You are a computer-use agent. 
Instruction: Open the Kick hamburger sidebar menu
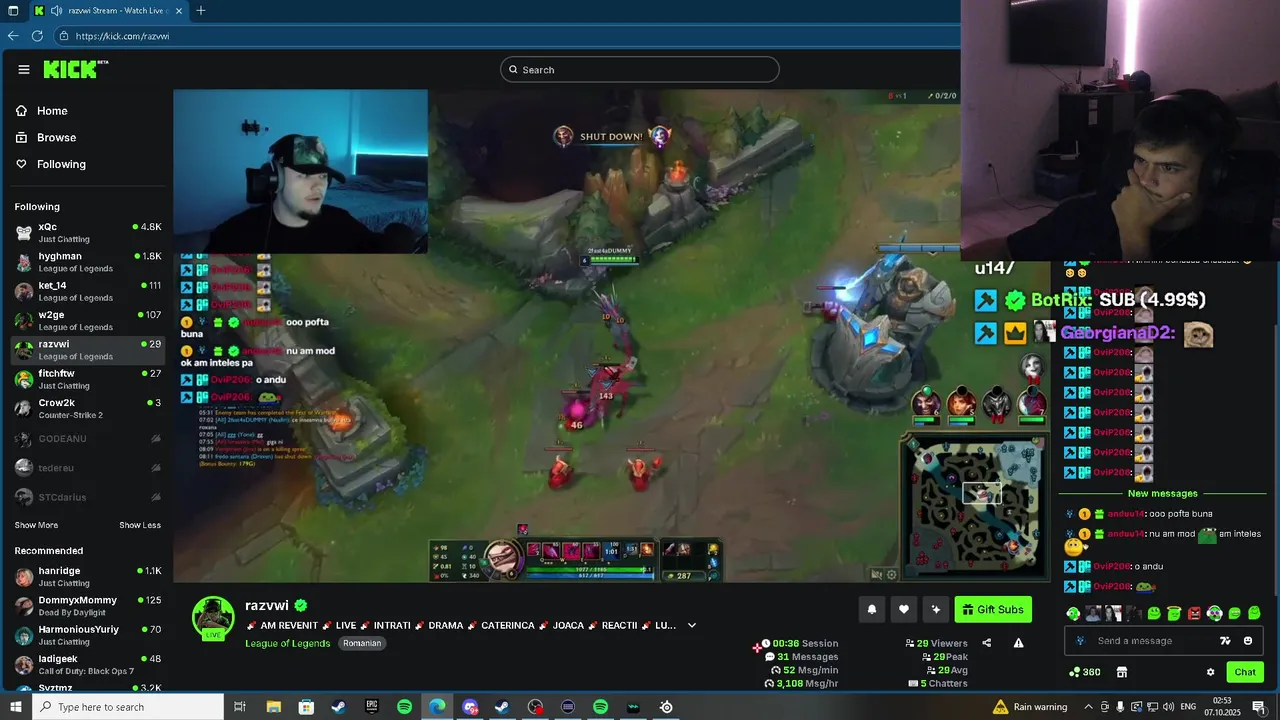(x=23, y=69)
